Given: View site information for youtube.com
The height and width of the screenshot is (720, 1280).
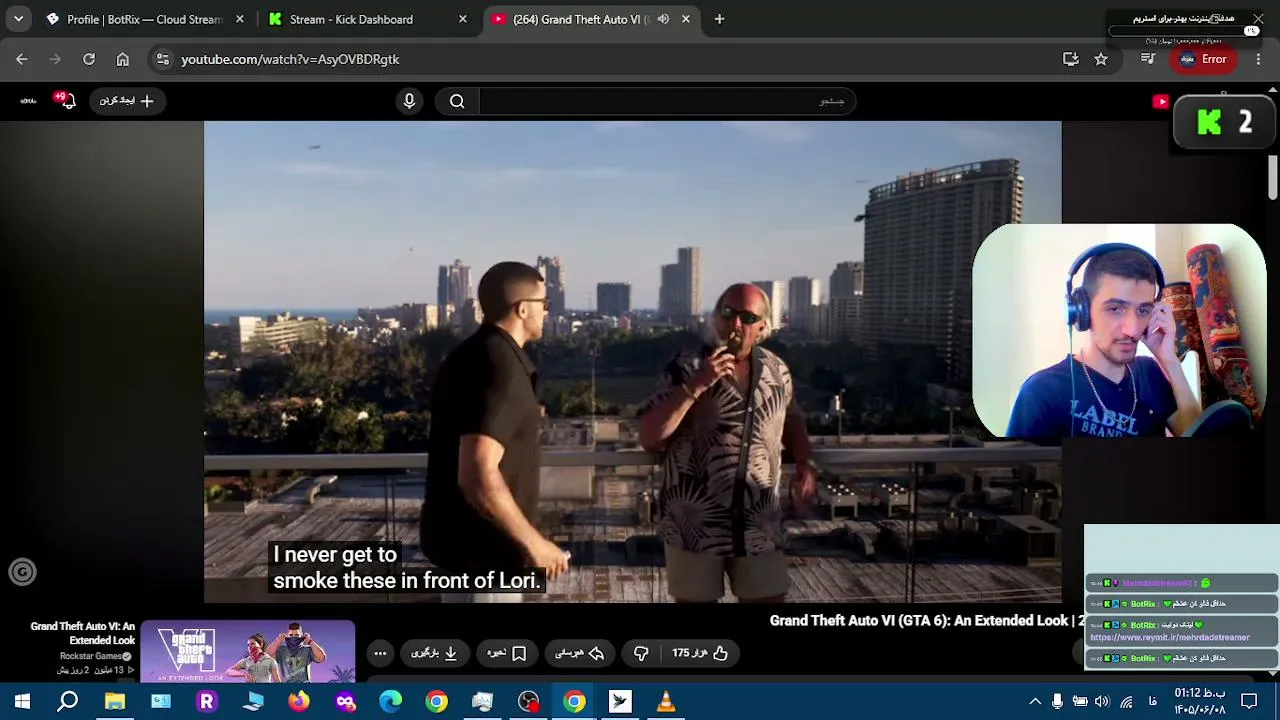Looking at the screenshot, I should click(x=163, y=59).
